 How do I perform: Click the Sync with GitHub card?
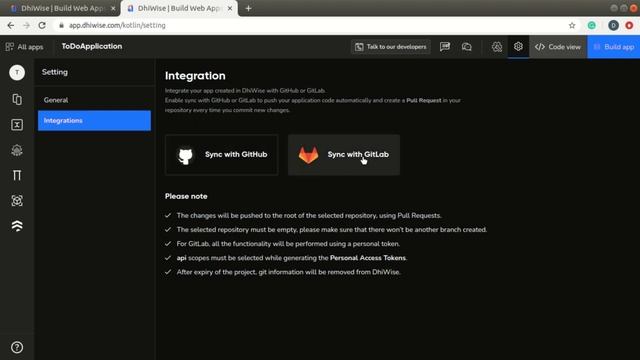pyautogui.click(x=222, y=155)
